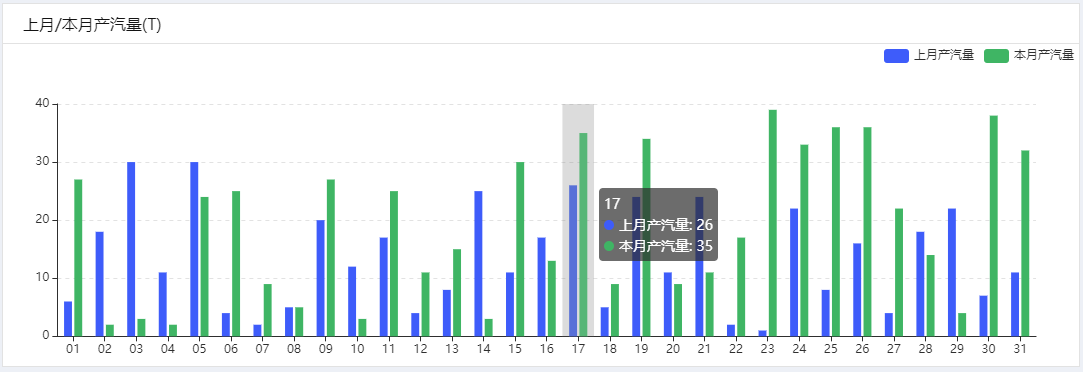Viewport: 1083px width, 372px height.
Task: Click the x-axis label 09
Action: pyautogui.click(x=325, y=349)
